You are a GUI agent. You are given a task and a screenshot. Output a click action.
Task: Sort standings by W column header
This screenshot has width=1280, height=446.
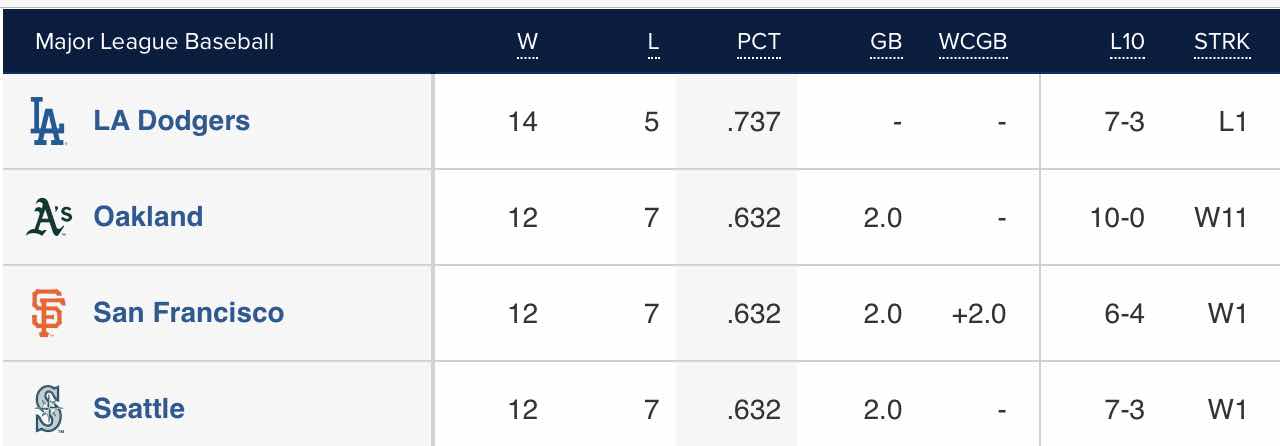pyautogui.click(x=527, y=42)
